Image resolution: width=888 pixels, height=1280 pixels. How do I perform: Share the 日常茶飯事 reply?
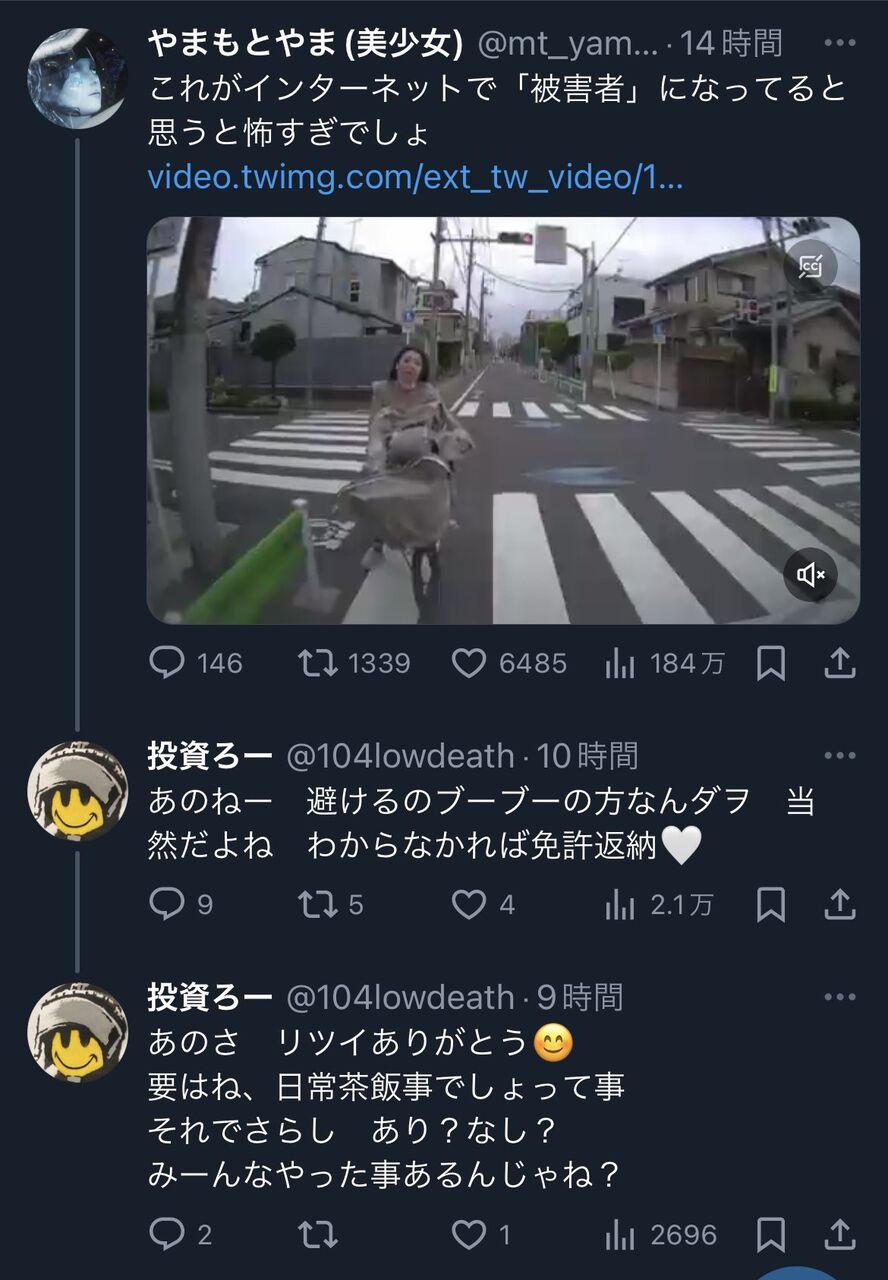[841, 1235]
